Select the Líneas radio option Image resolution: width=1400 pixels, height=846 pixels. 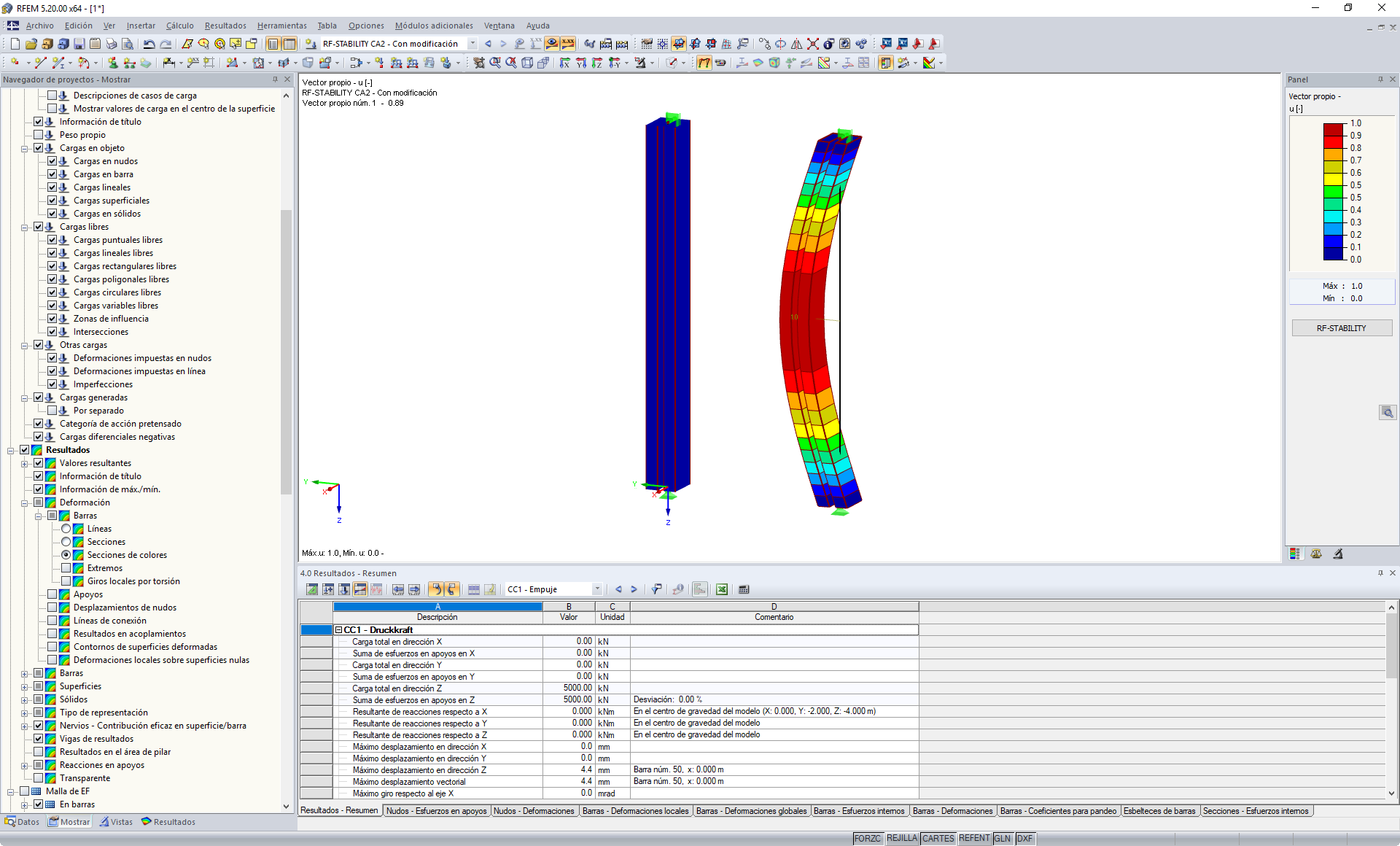pyautogui.click(x=66, y=529)
